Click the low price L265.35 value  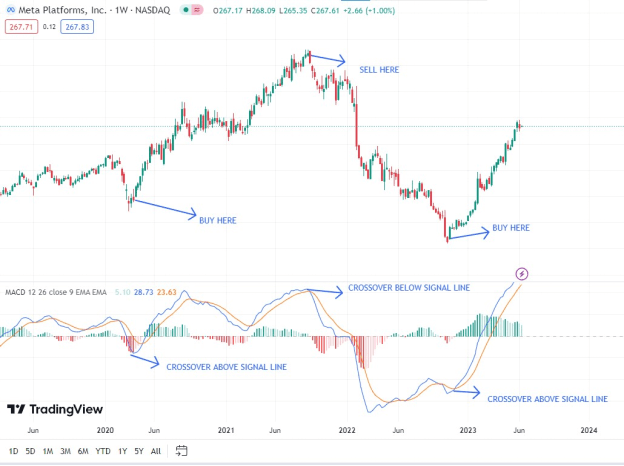293,11
